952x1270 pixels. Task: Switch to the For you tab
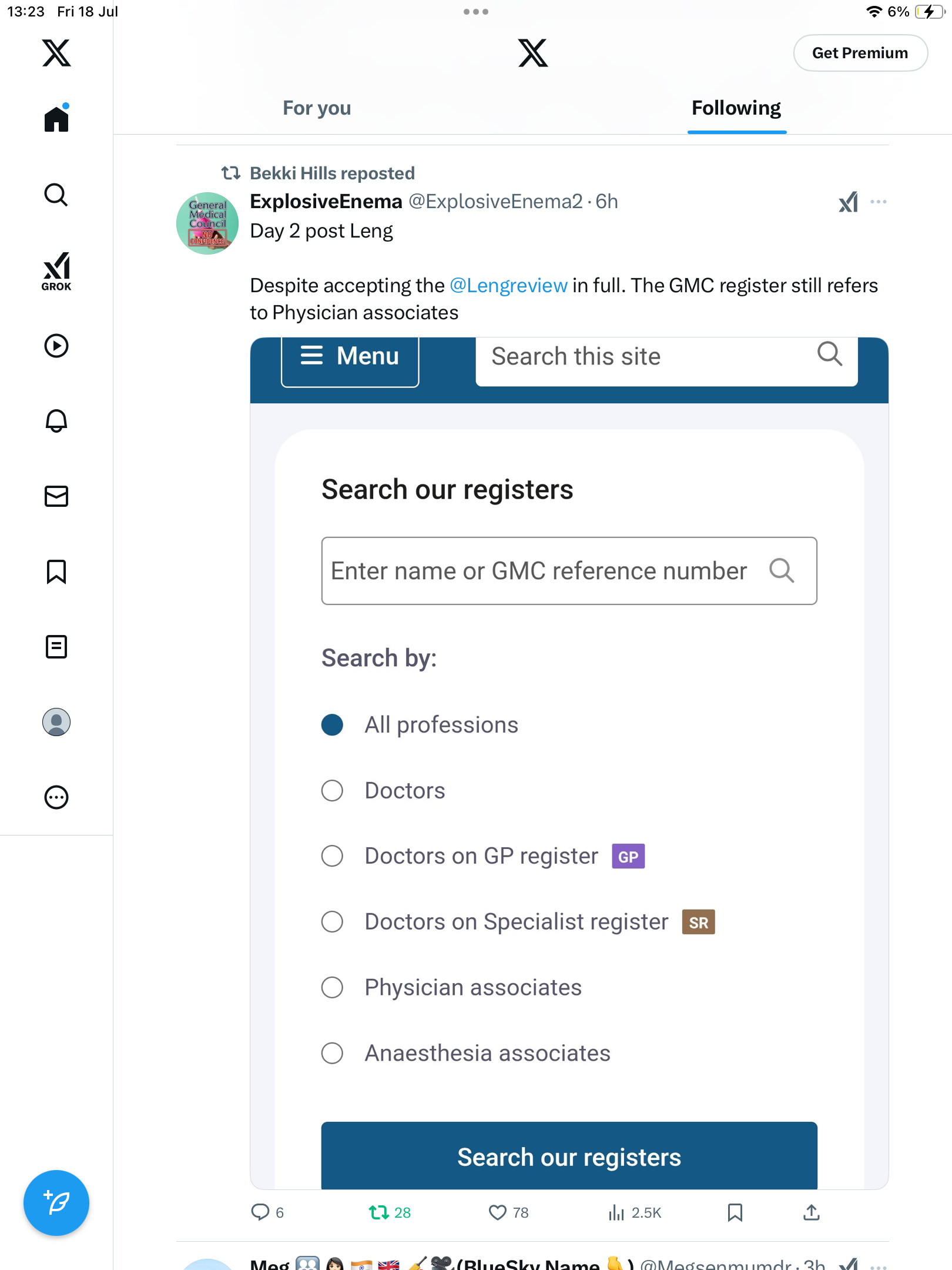(317, 108)
